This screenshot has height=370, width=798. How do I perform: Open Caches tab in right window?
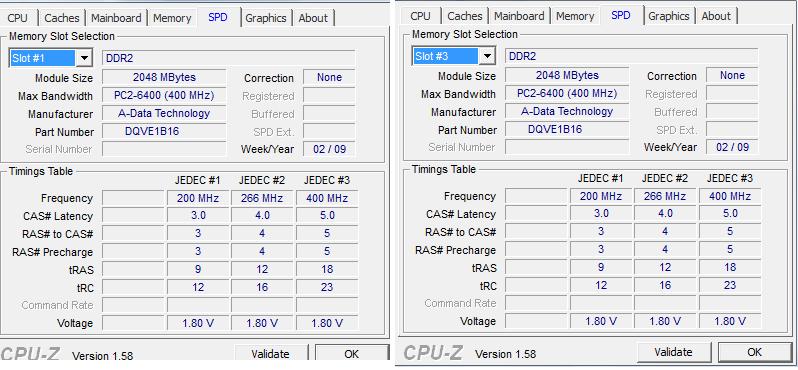465,16
